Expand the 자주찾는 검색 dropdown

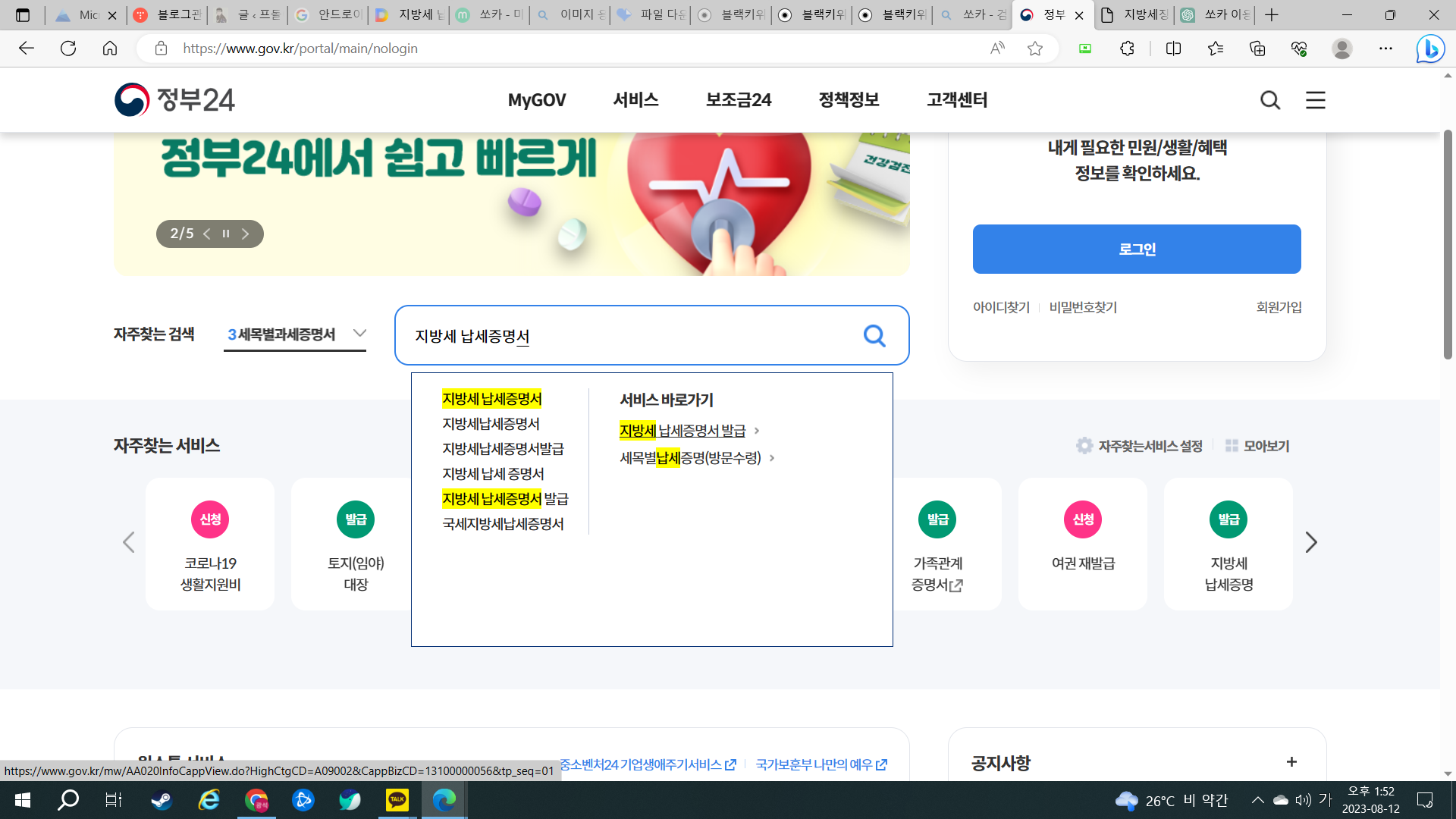point(359,334)
